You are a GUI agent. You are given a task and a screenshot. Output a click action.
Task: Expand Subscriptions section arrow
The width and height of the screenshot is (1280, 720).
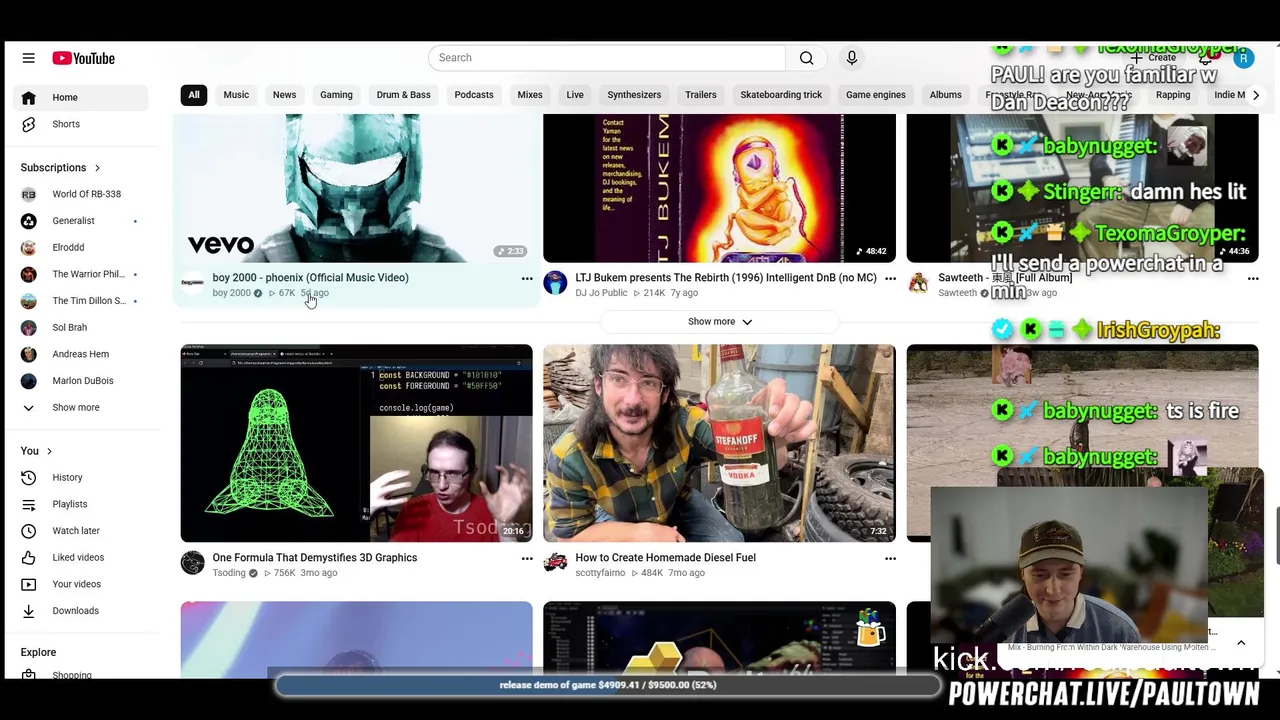point(97,168)
